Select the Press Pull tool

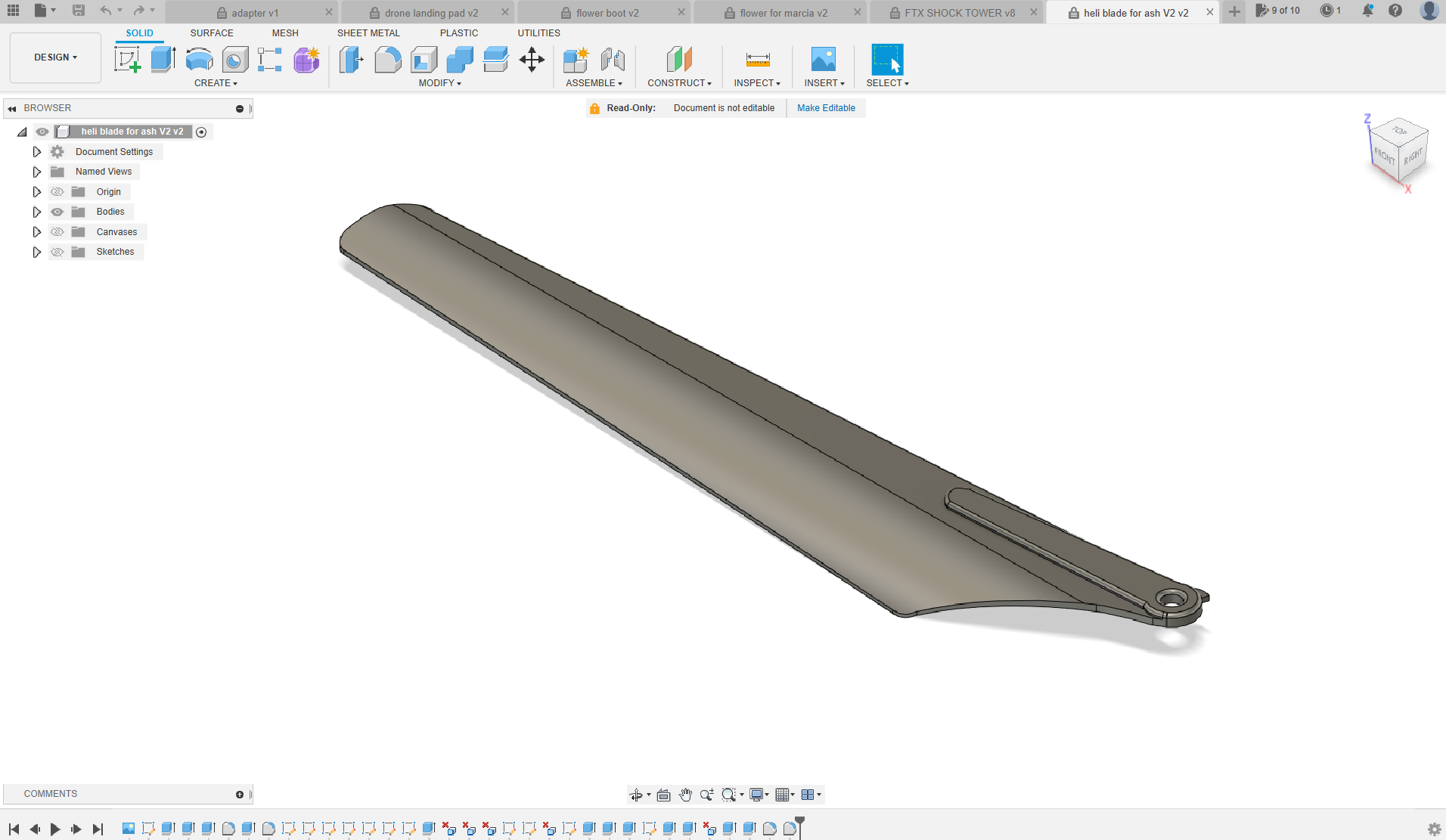pyautogui.click(x=351, y=59)
